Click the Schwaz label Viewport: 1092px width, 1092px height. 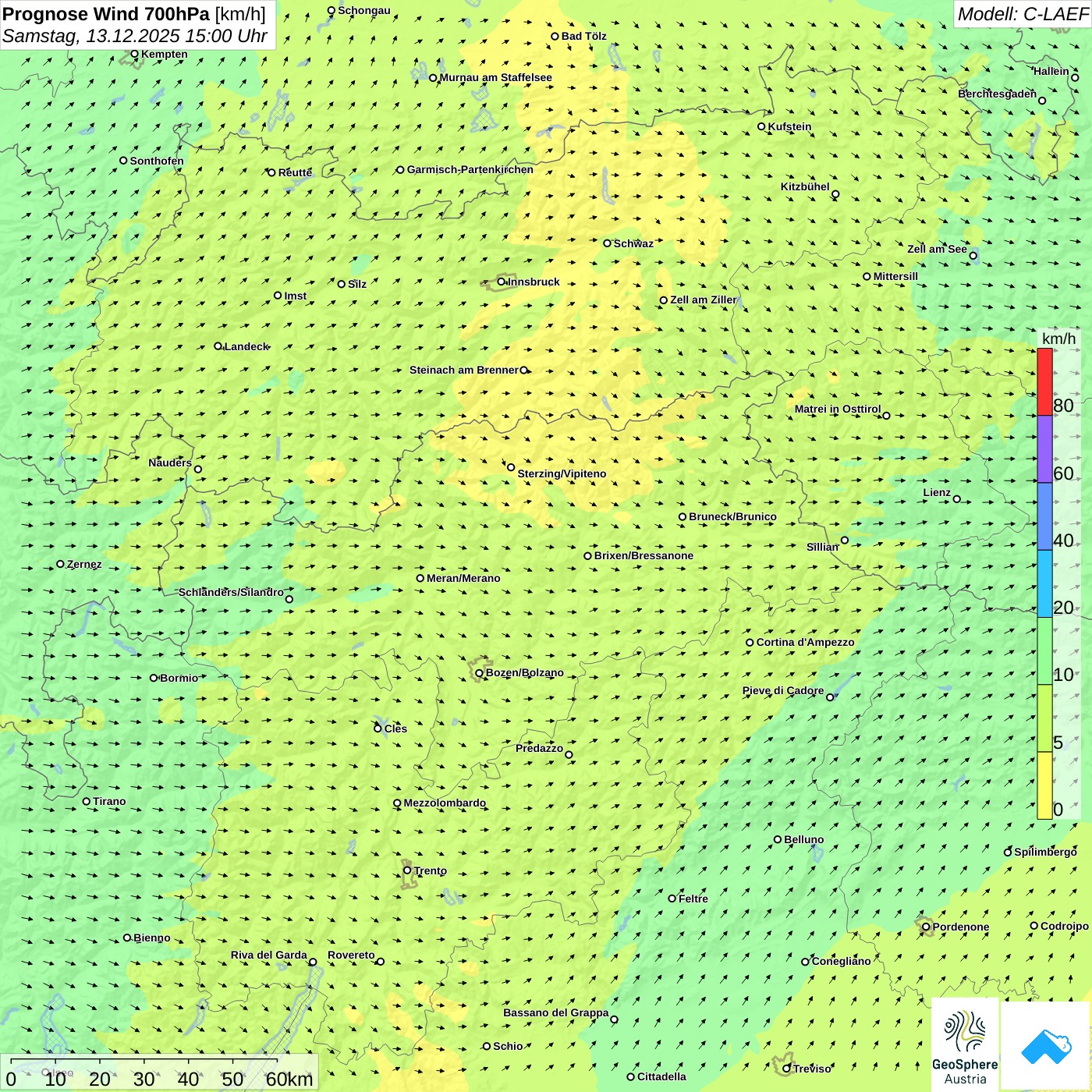pyautogui.click(x=633, y=243)
